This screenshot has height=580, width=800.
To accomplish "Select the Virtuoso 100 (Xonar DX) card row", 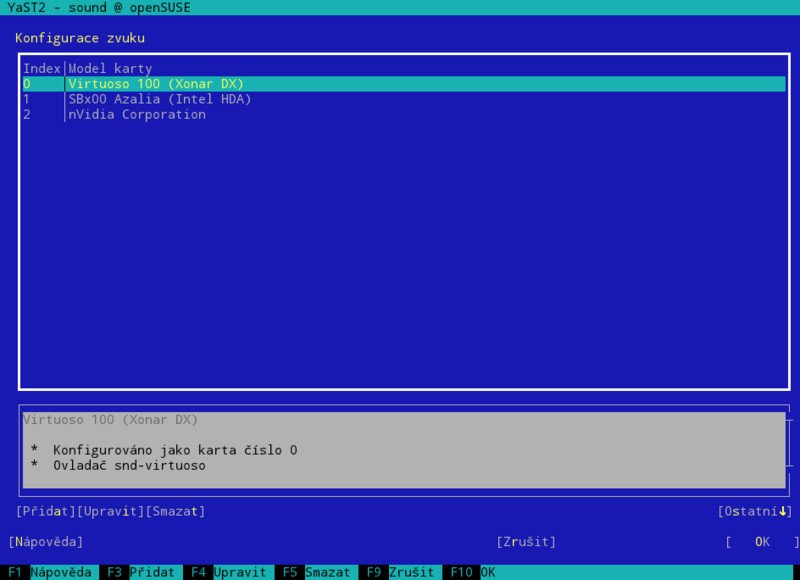I will (404, 84).
